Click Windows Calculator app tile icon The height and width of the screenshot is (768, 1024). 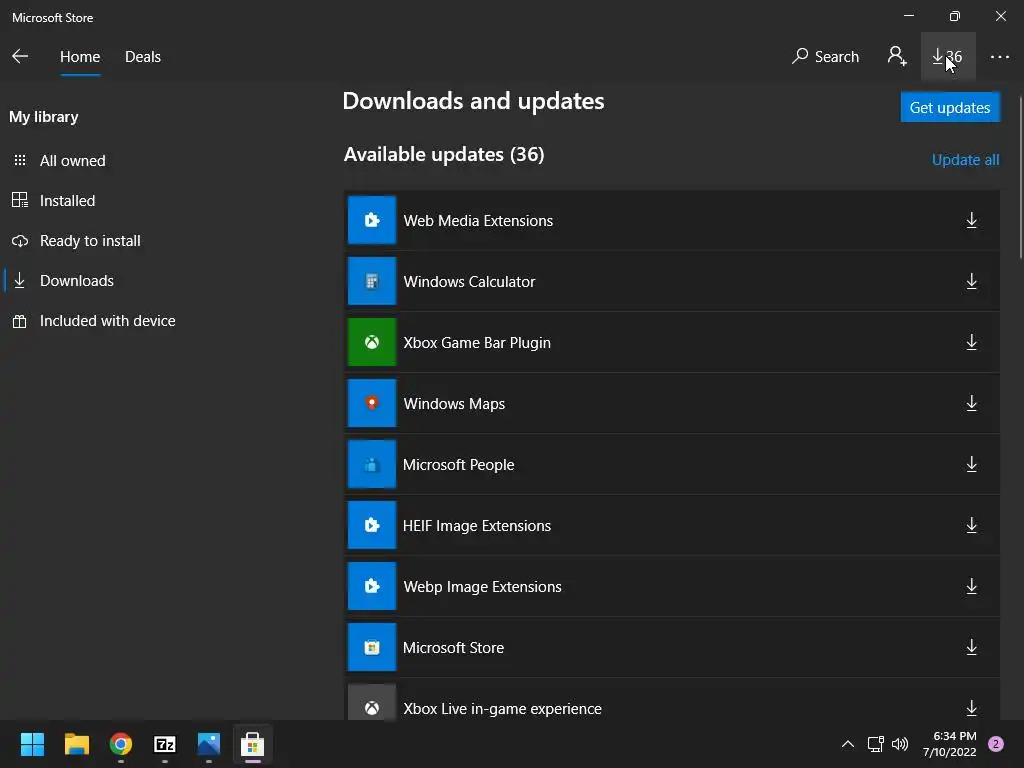click(x=372, y=281)
